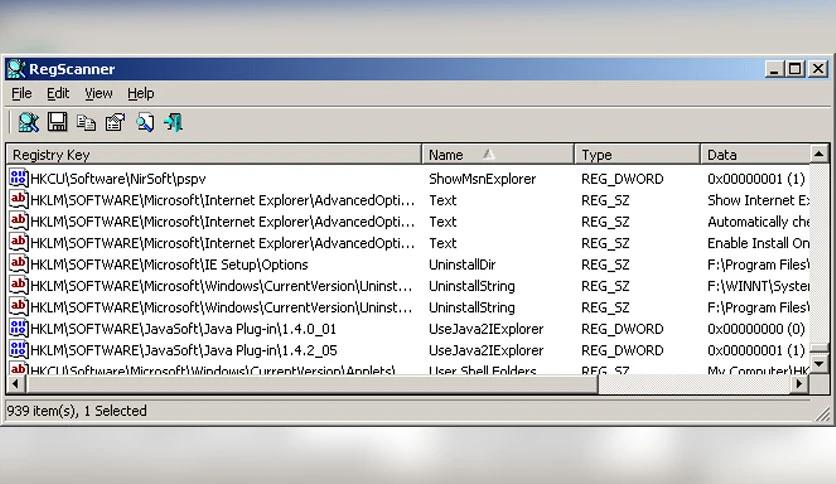
Task: Click the horizontal scrollbar thumb
Action: [x=311, y=383]
